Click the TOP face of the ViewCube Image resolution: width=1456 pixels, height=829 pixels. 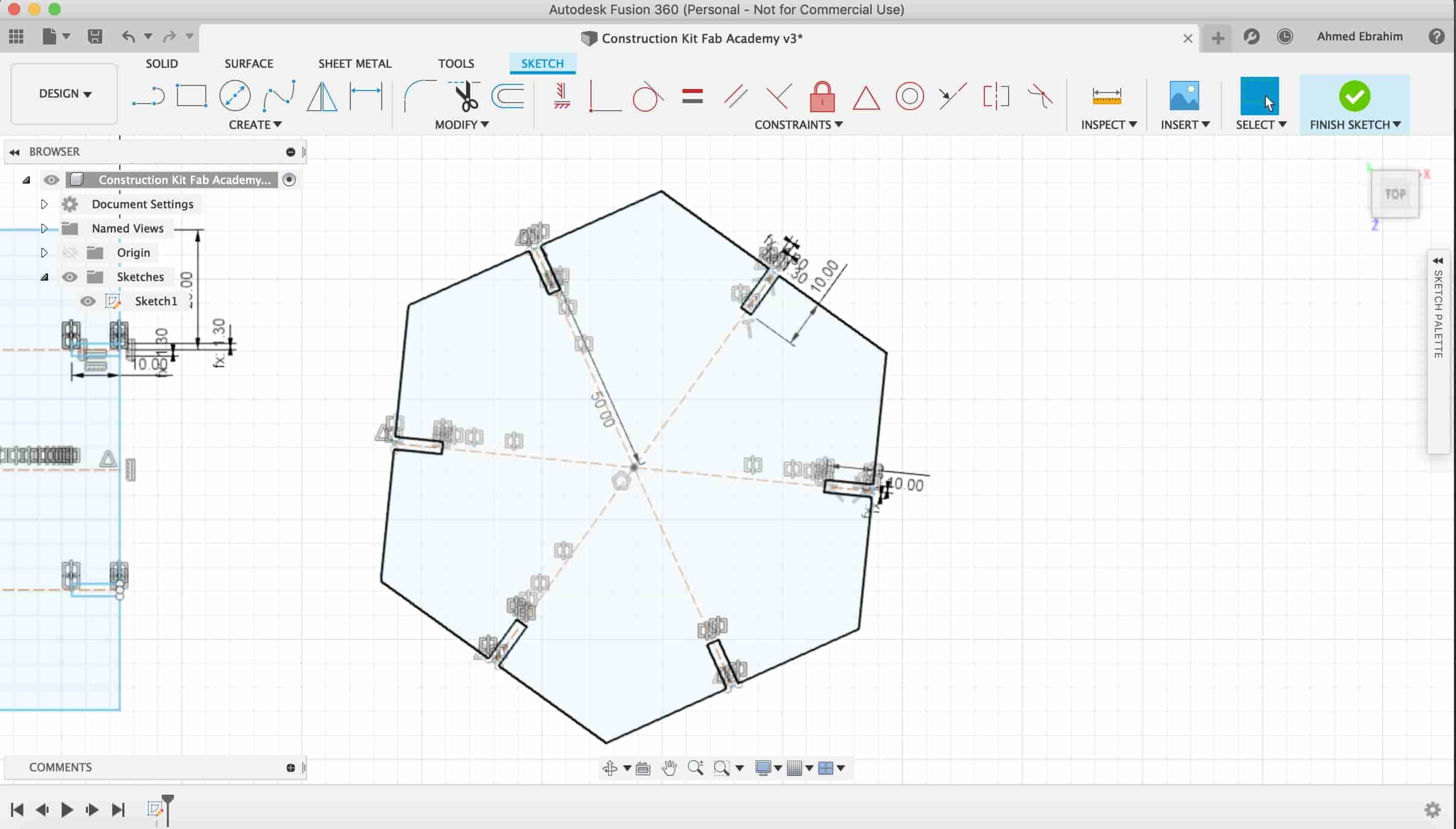click(1395, 194)
